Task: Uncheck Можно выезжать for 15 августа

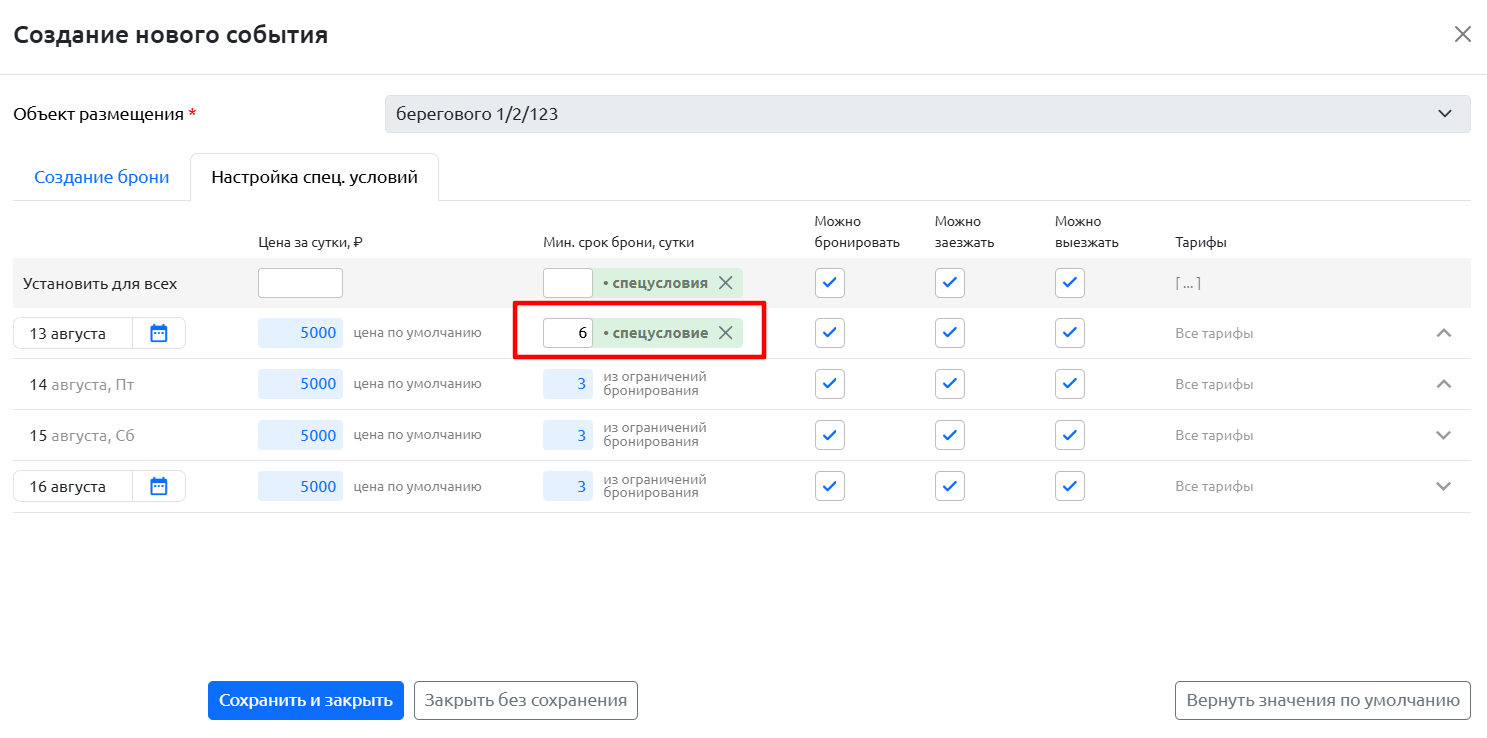Action: (x=1070, y=435)
